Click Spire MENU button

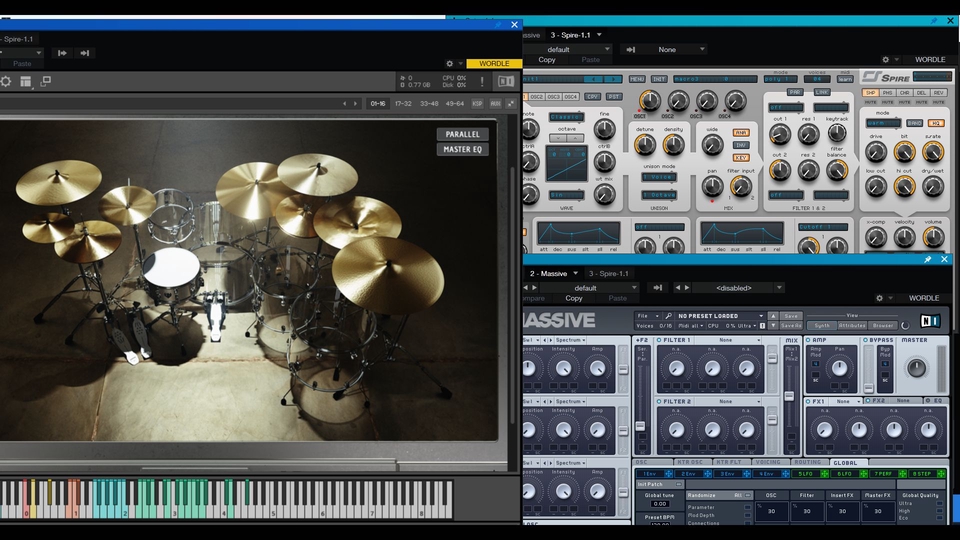[x=637, y=79]
